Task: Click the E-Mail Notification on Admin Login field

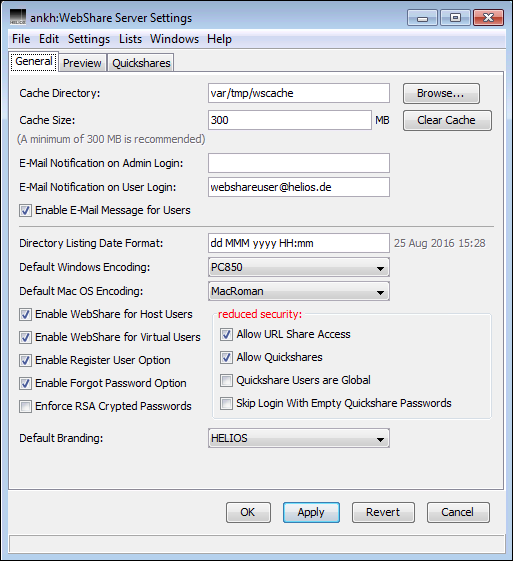Action: tap(299, 163)
